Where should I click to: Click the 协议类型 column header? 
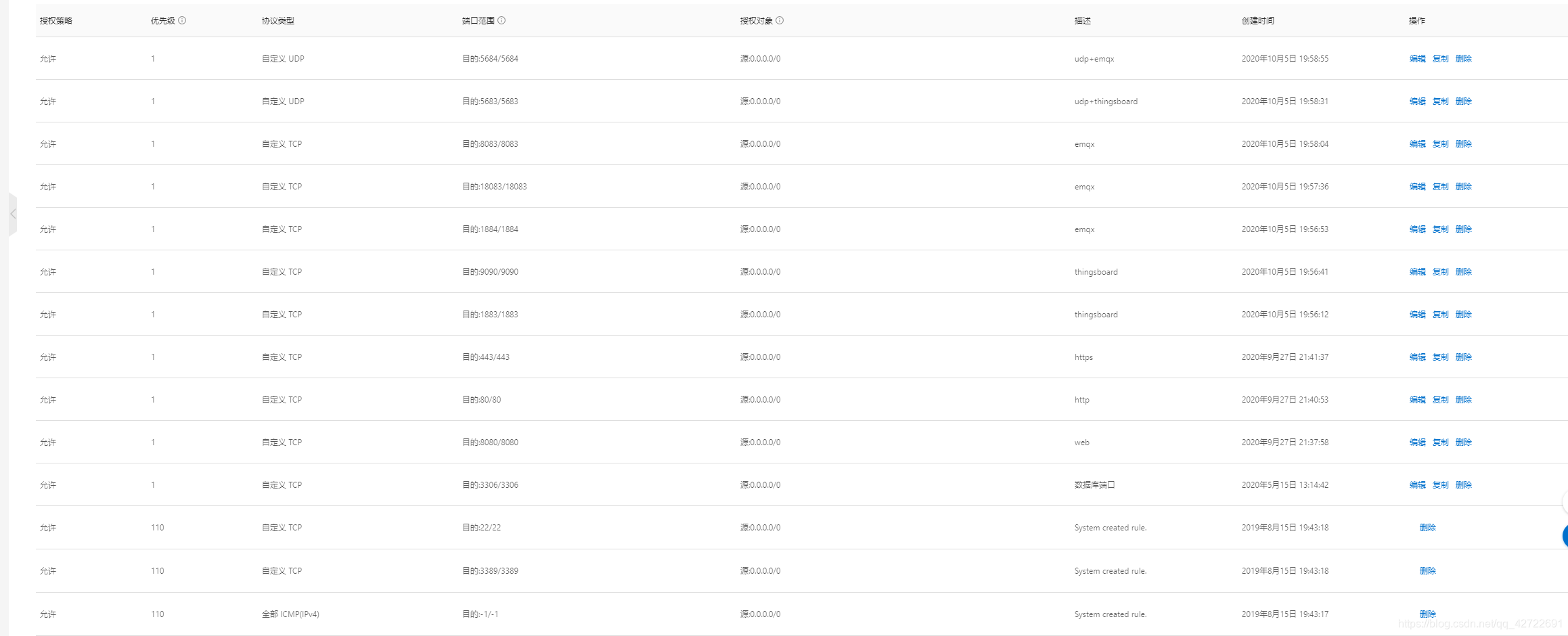tap(277, 21)
